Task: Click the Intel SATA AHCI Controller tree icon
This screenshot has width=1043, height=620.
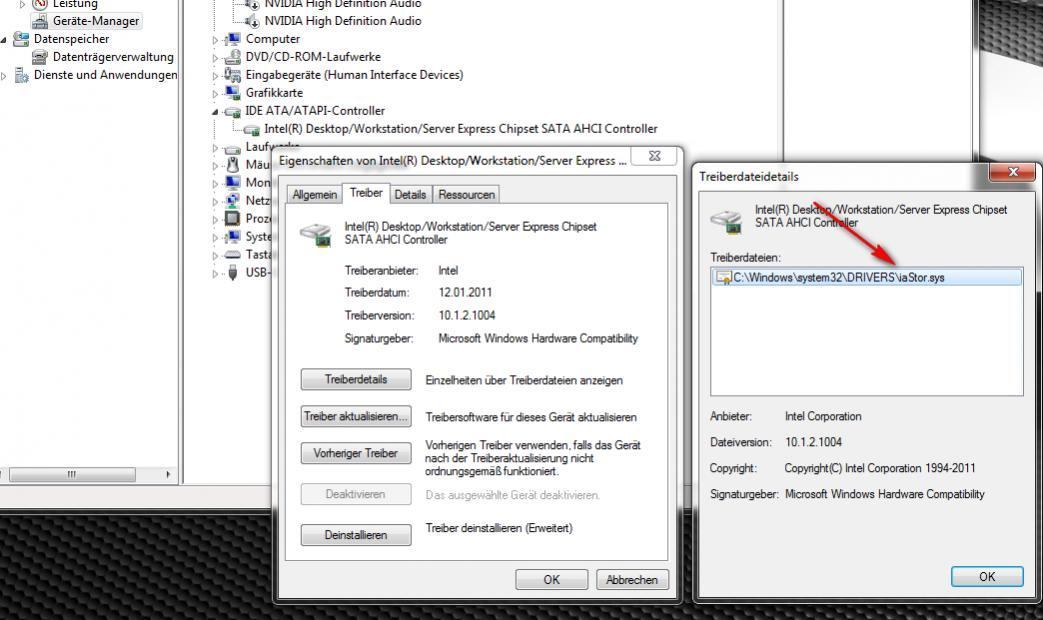Action: tap(251, 130)
